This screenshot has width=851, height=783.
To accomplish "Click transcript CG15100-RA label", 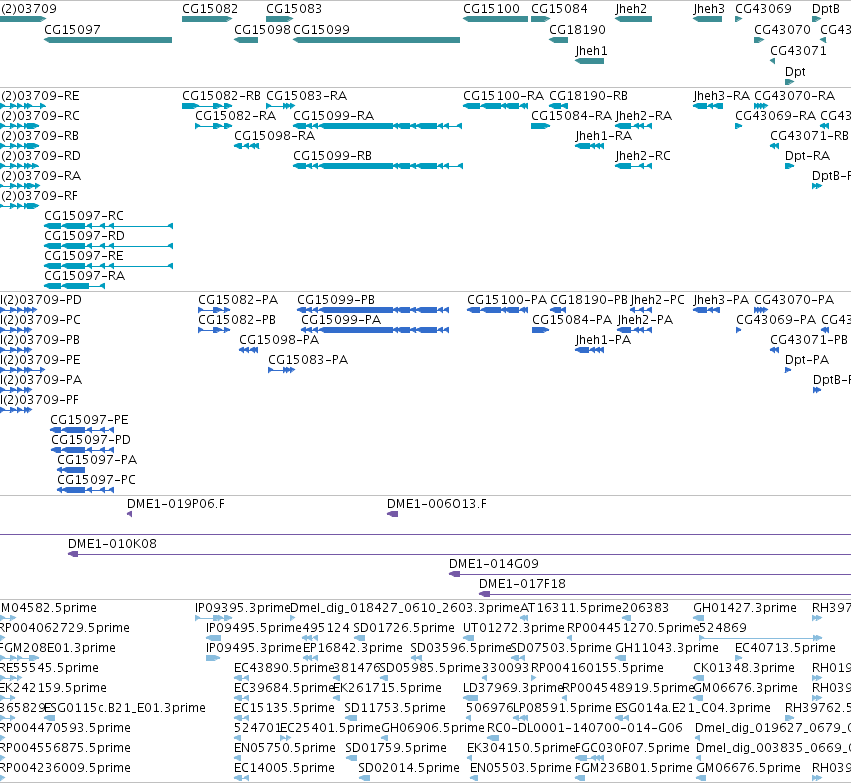I will click(503, 96).
